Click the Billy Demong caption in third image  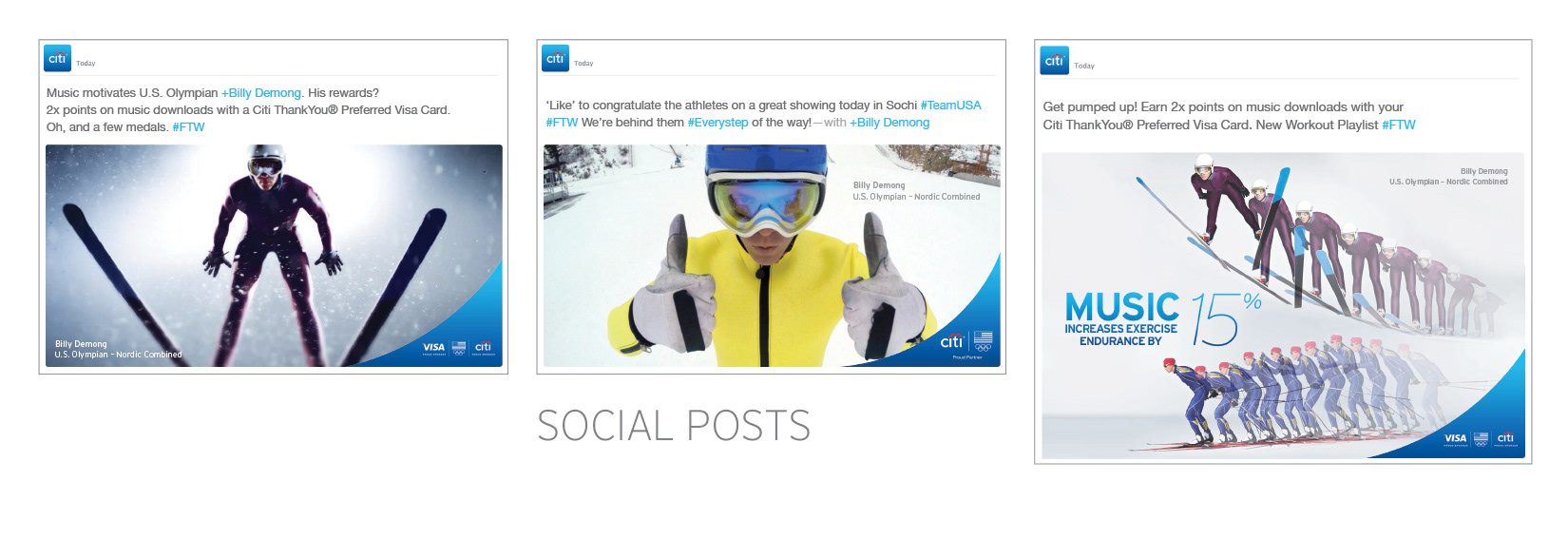point(1448,177)
